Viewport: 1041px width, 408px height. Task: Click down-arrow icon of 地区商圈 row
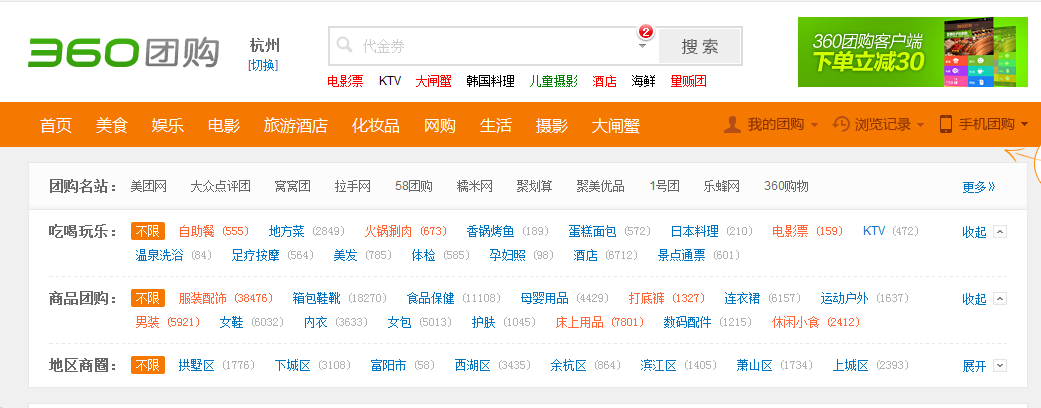pos(1001,366)
